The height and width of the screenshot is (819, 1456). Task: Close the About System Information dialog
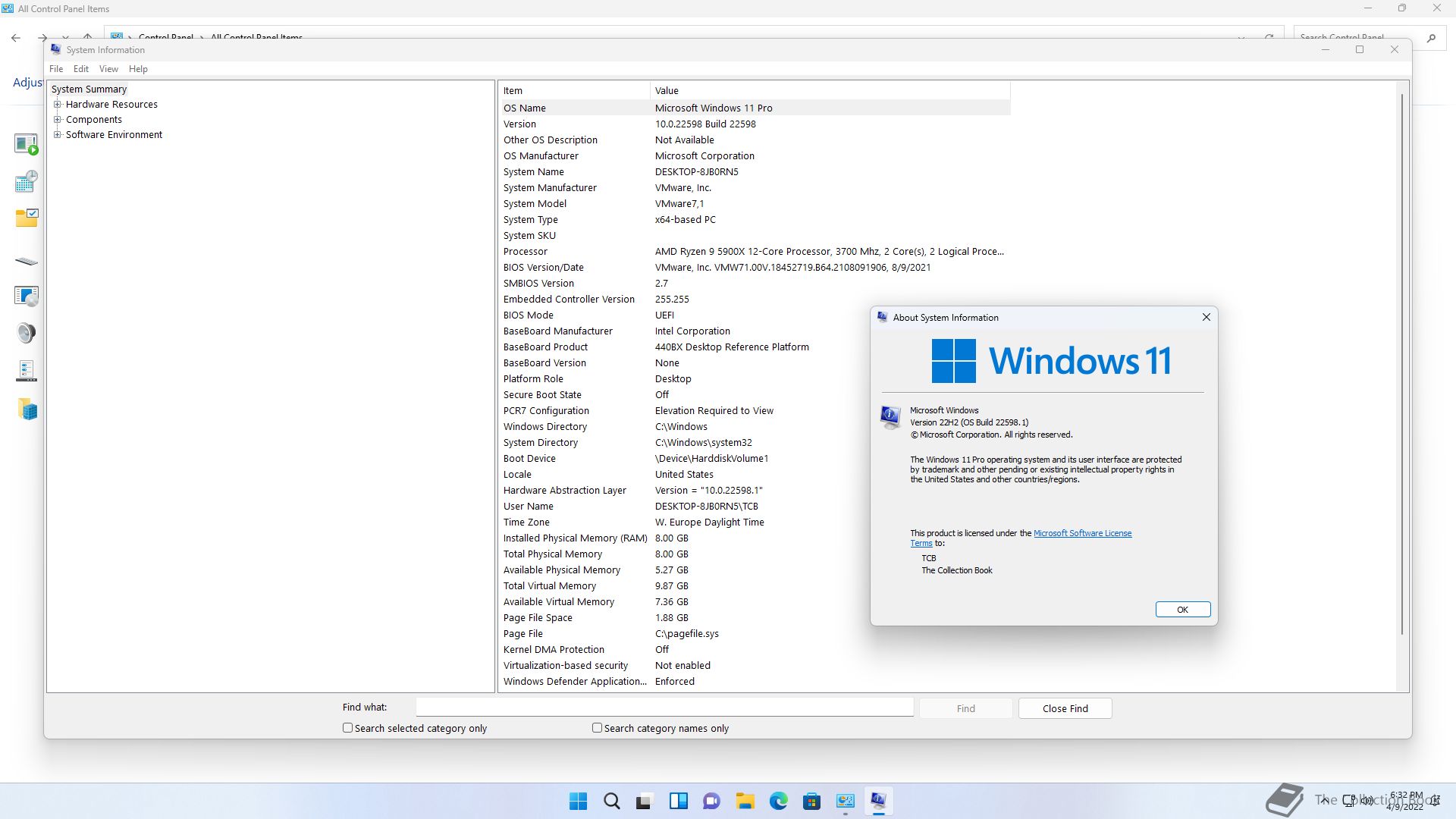point(1206,317)
